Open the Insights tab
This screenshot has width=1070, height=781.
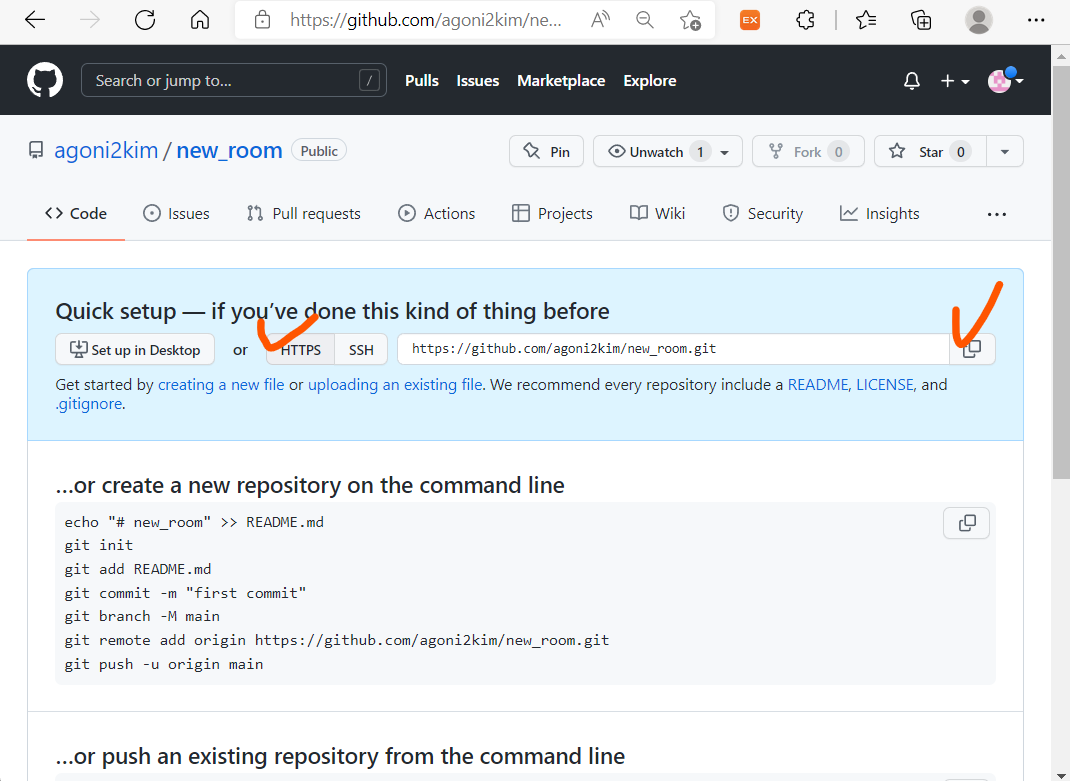point(880,214)
